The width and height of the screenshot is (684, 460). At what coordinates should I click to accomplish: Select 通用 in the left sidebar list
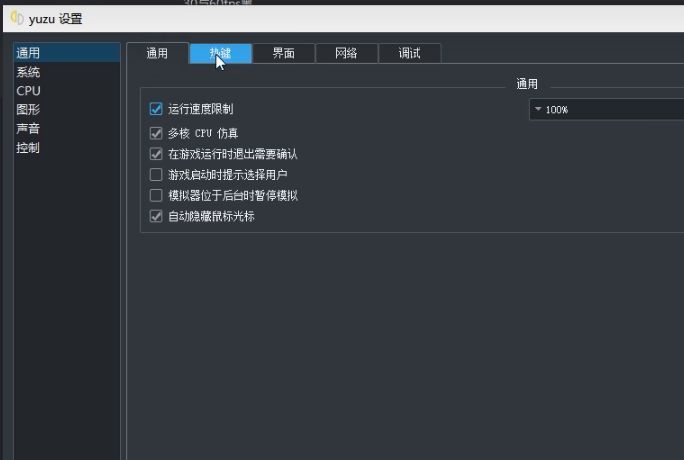point(28,53)
